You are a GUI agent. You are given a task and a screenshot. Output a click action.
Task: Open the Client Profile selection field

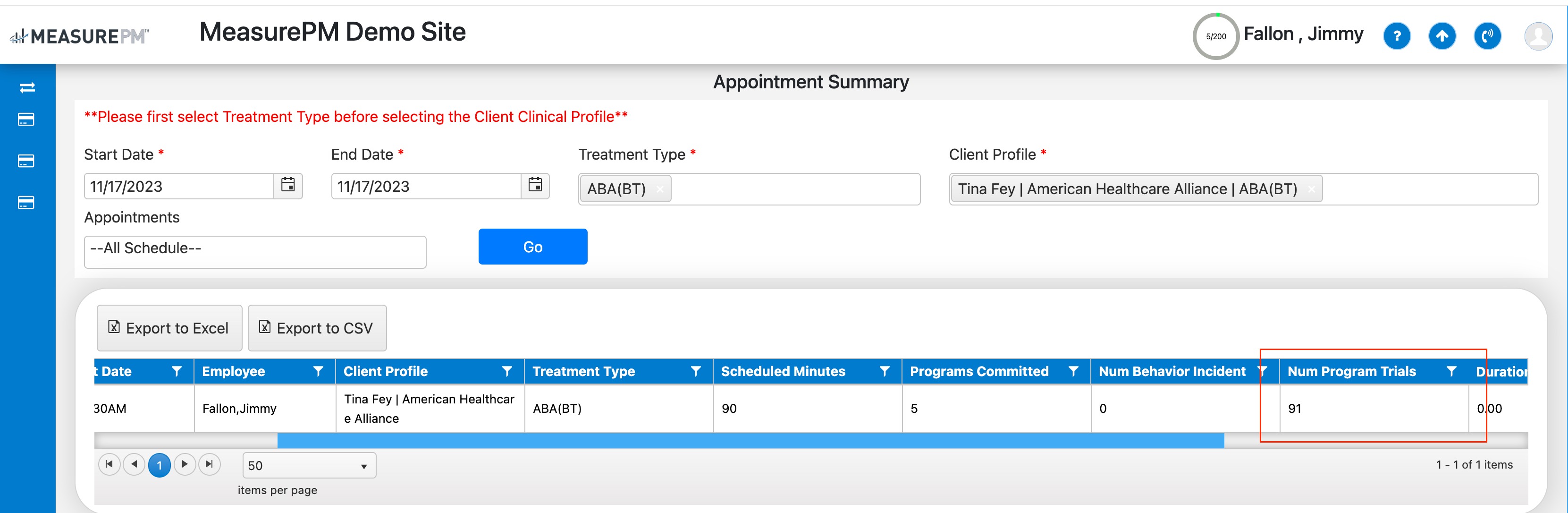coord(1431,189)
